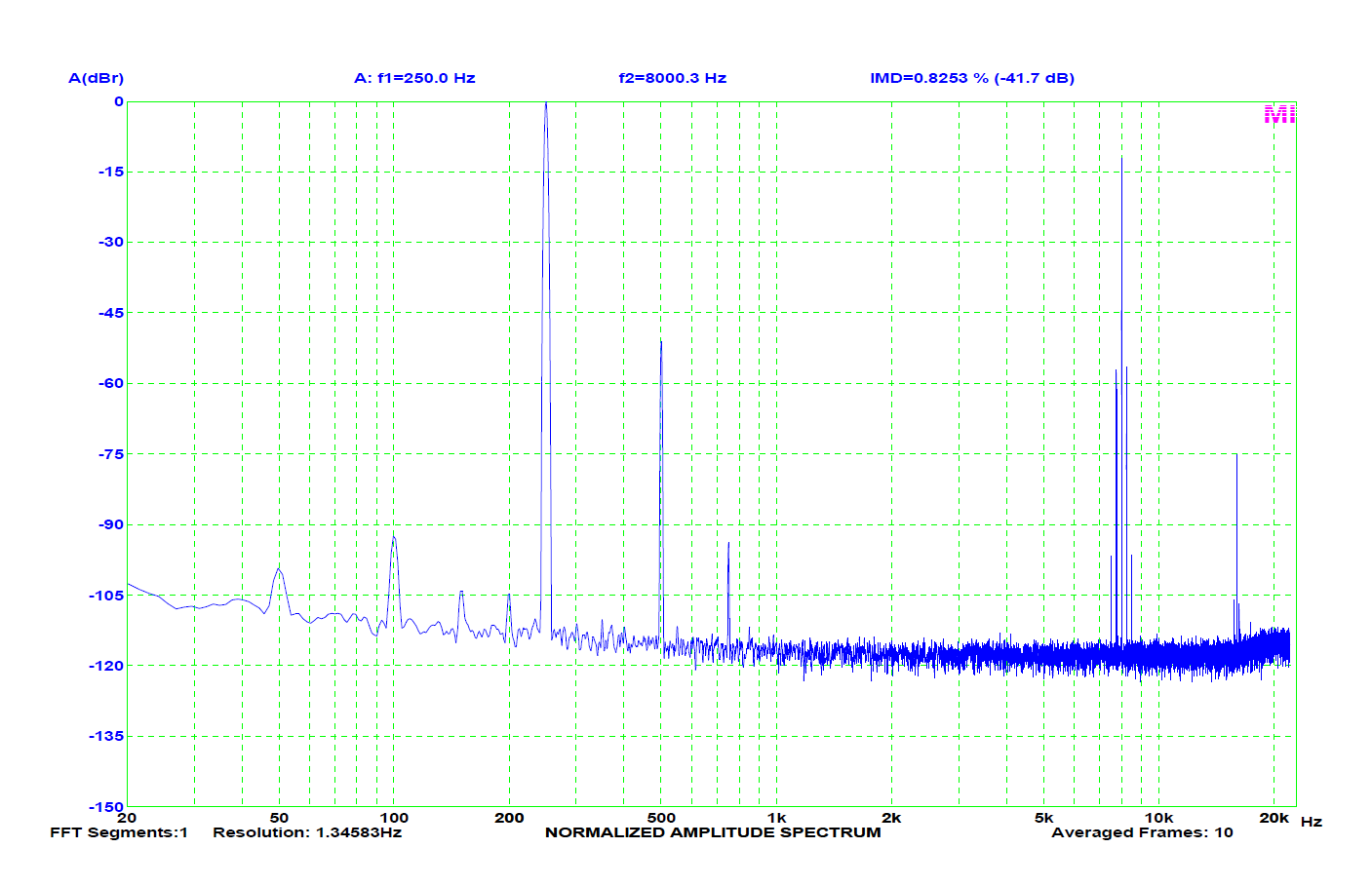1372x887 pixels.
Task: Click the 500 Hz harmonic peak in spectrum
Action: coord(661,343)
